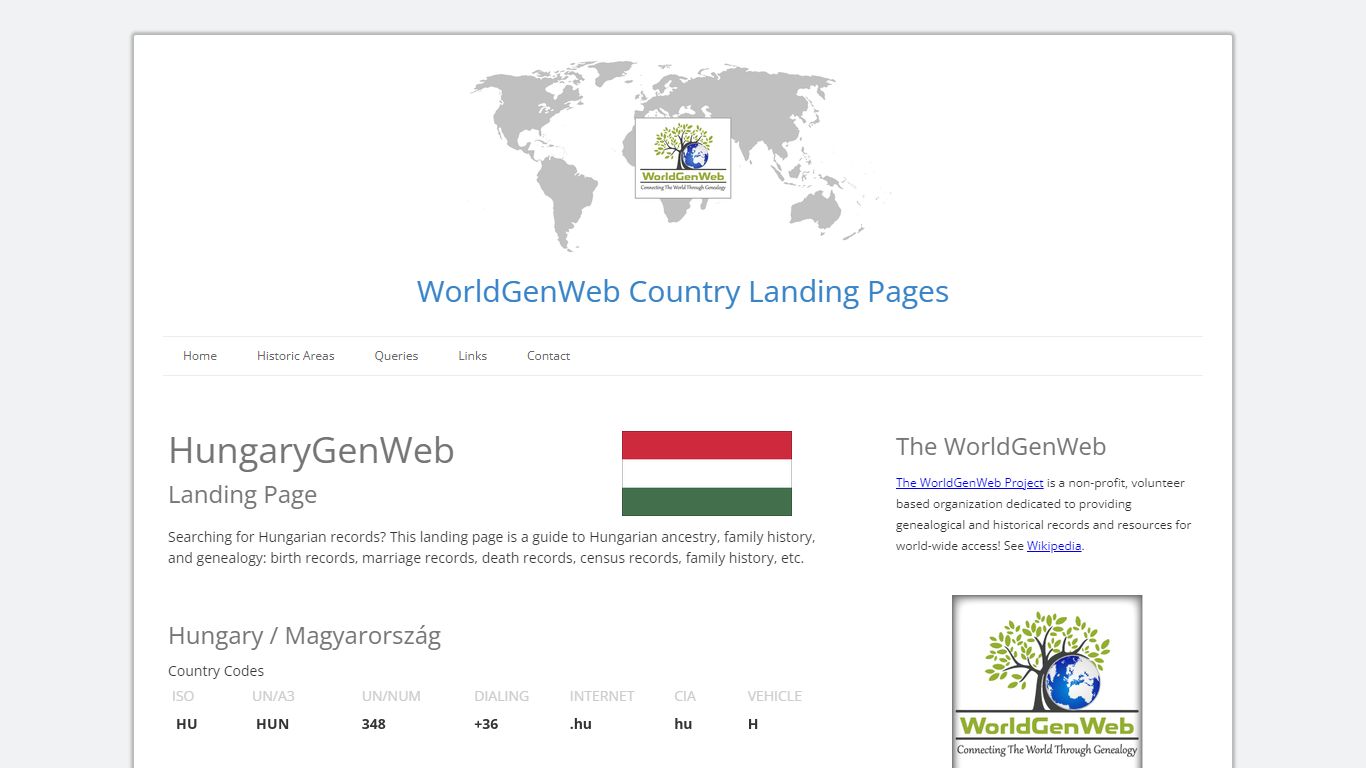The width and height of the screenshot is (1366, 768).
Task: Go to the Queries page
Action: coord(396,356)
